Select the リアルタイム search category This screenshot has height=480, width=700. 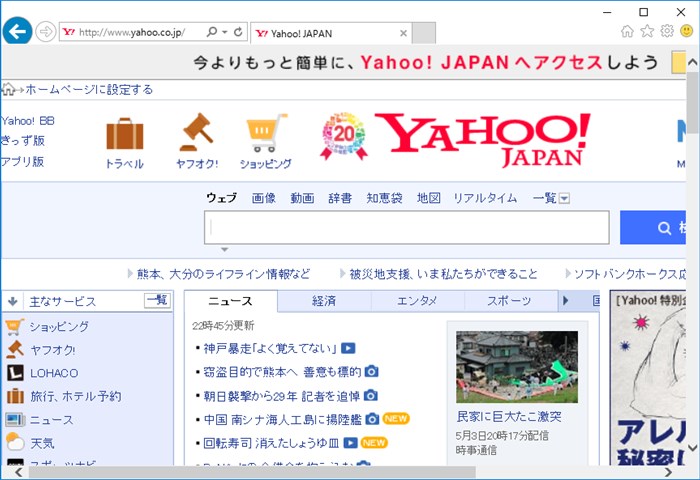point(485,198)
